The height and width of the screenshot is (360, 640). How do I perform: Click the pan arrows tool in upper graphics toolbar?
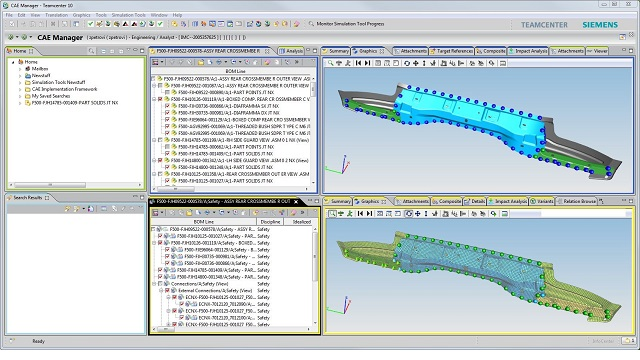(x=416, y=63)
